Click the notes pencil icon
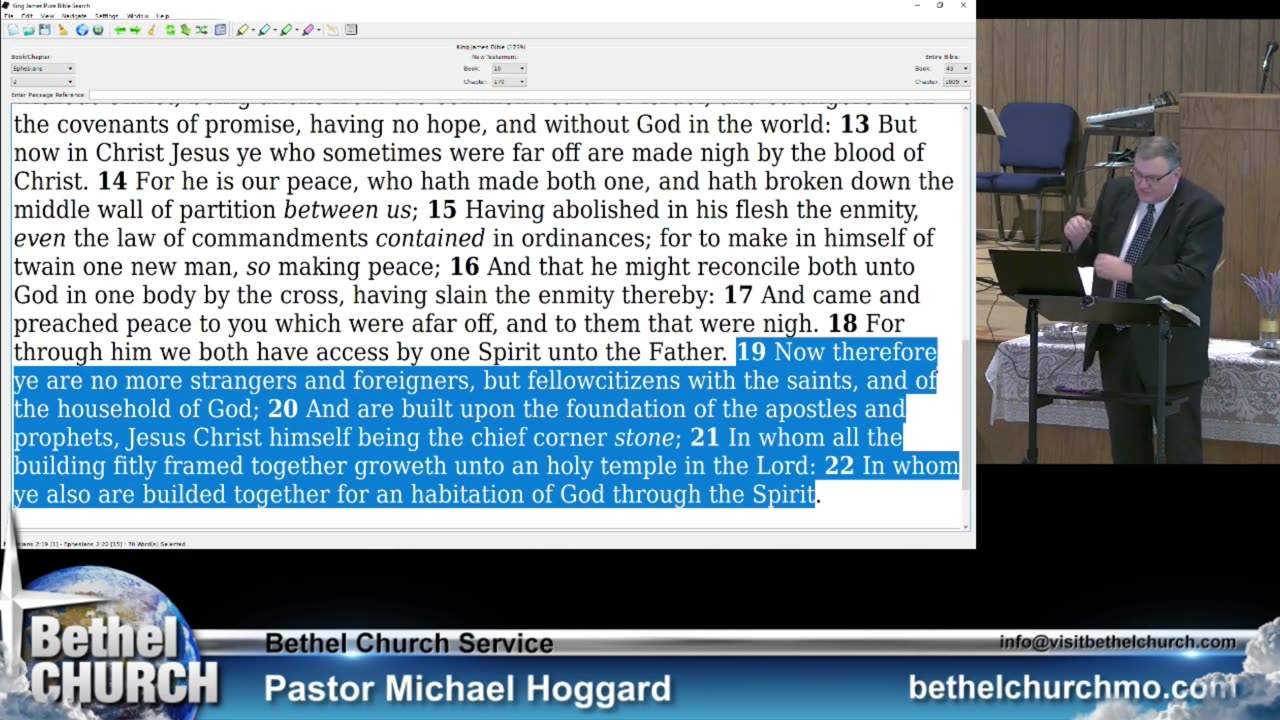The image size is (1280, 720). click(x=332, y=30)
